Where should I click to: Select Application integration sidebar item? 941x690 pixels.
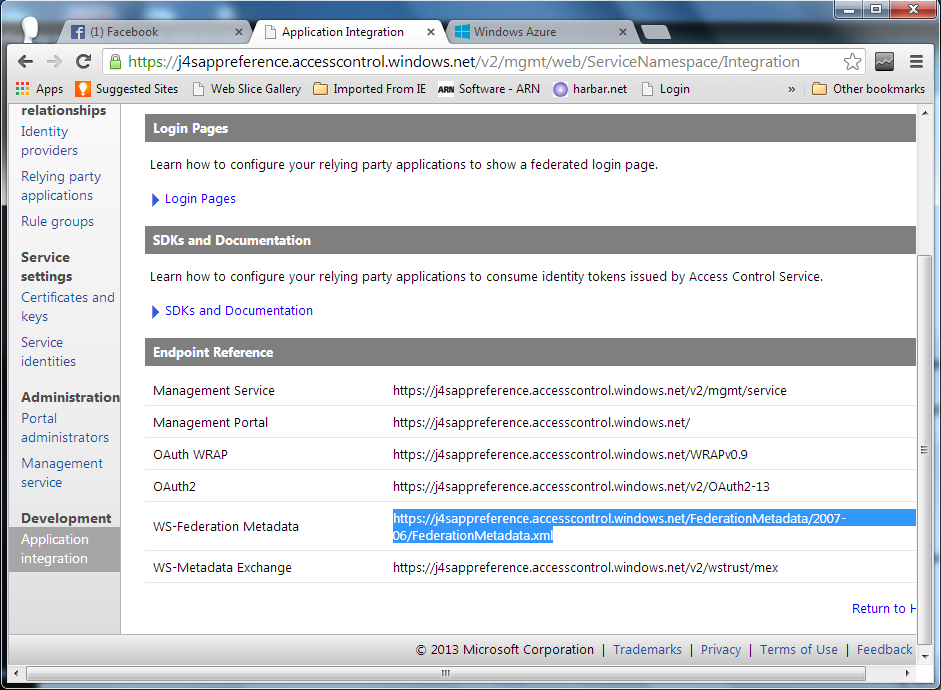(x=64, y=549)
